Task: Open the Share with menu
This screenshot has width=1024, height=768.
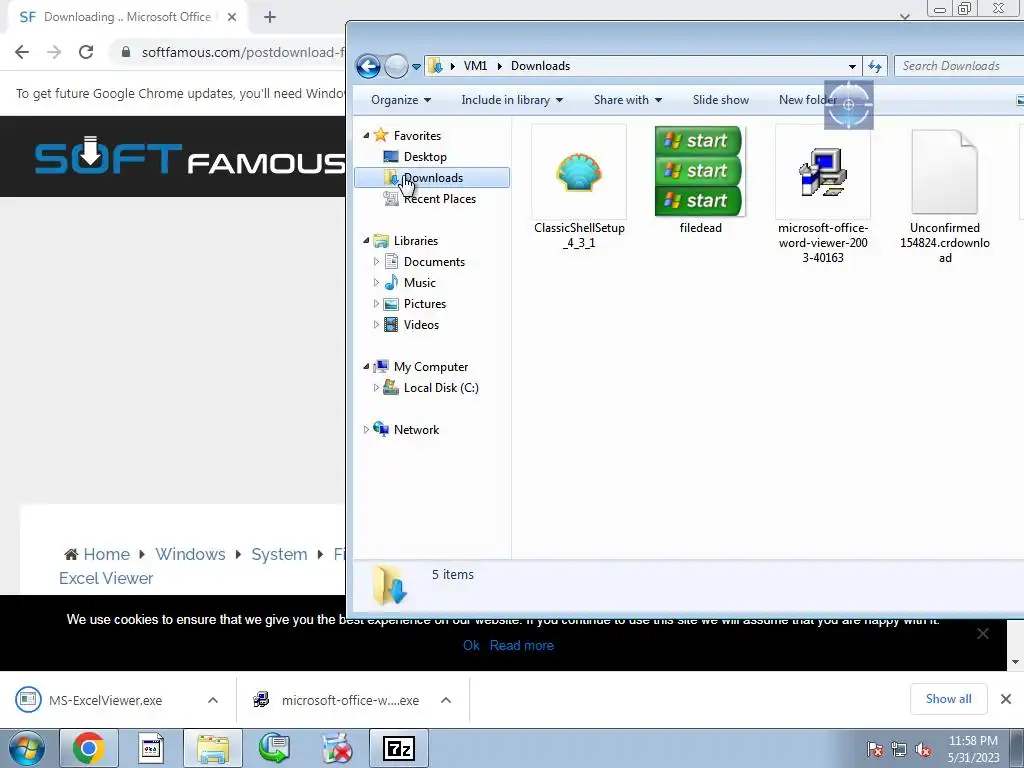Action: pyautogui.click(x=628, y=100)
